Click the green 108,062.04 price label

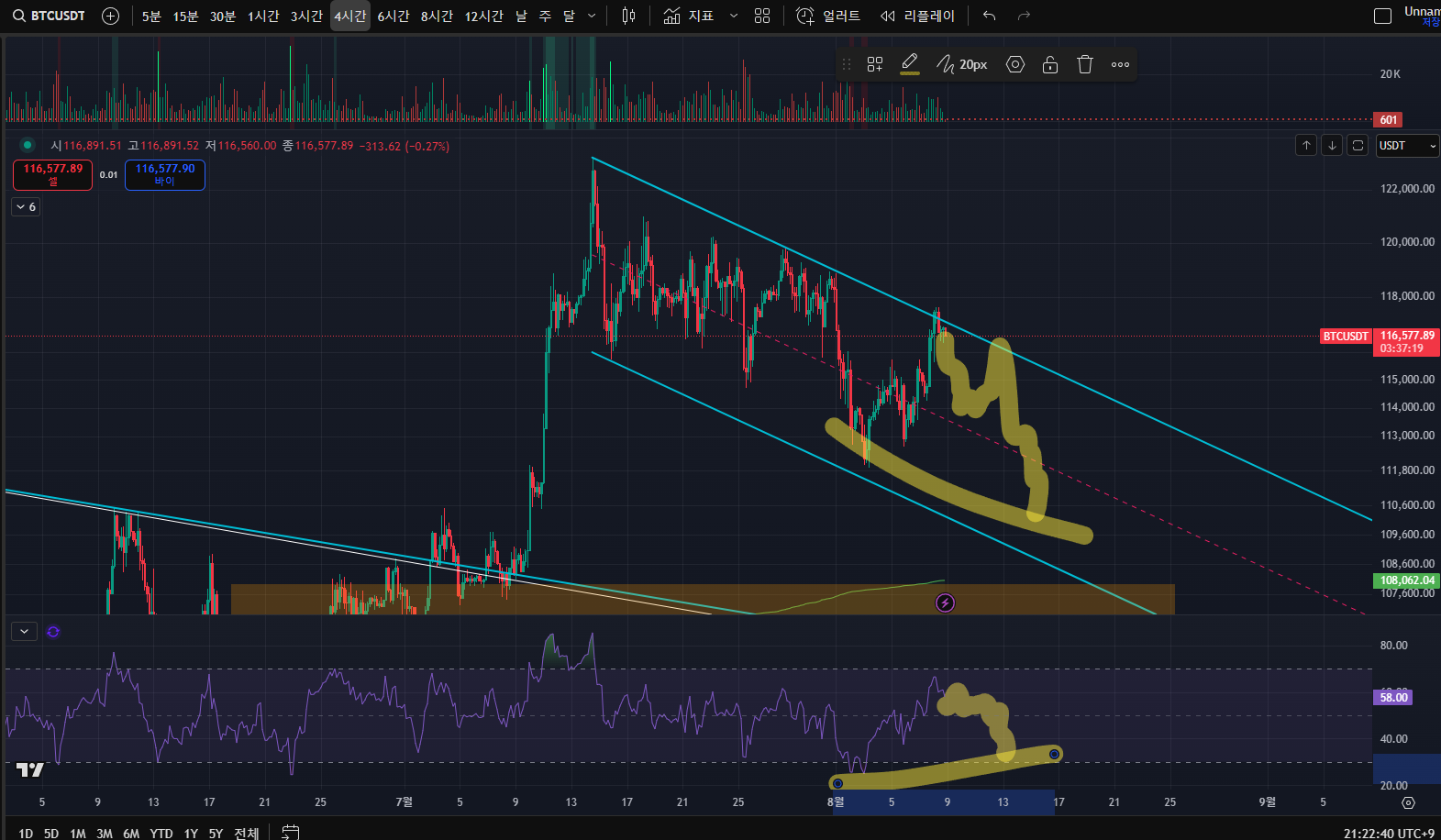tap(1406, 580)
